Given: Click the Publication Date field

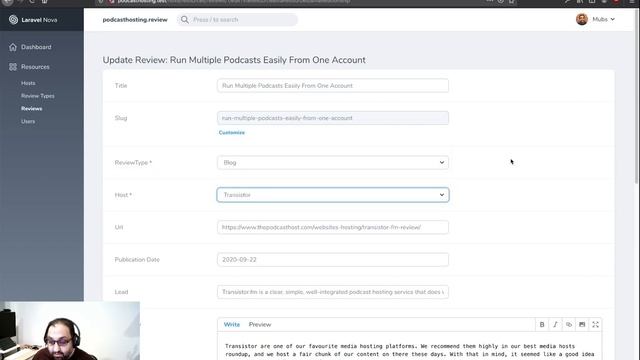Looking at the screenshot, I should (x=333, y=260).
